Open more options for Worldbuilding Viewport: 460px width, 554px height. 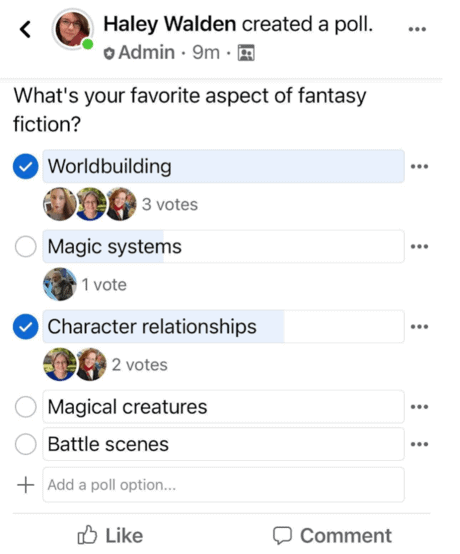[419, 166]
